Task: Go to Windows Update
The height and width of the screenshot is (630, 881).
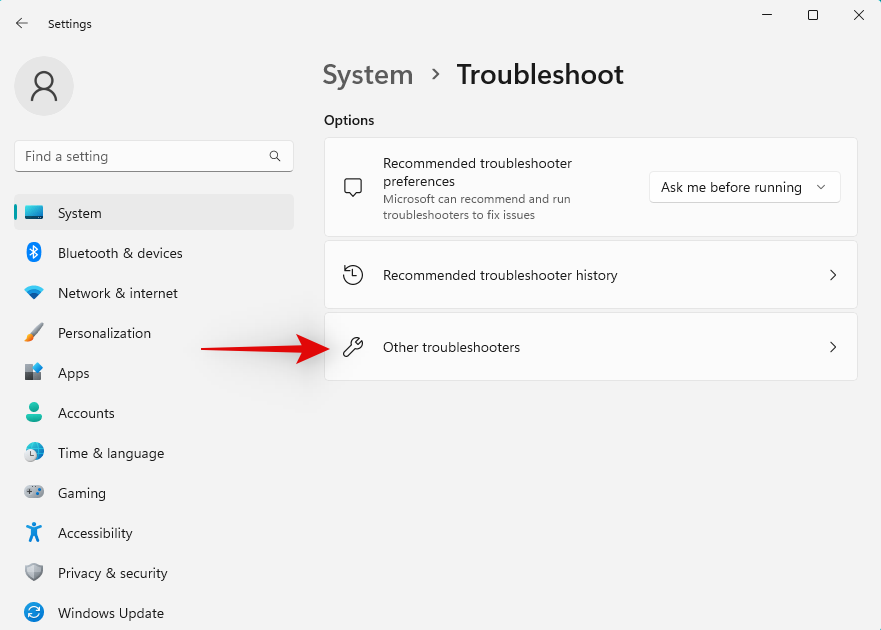Action: (153, 612)
